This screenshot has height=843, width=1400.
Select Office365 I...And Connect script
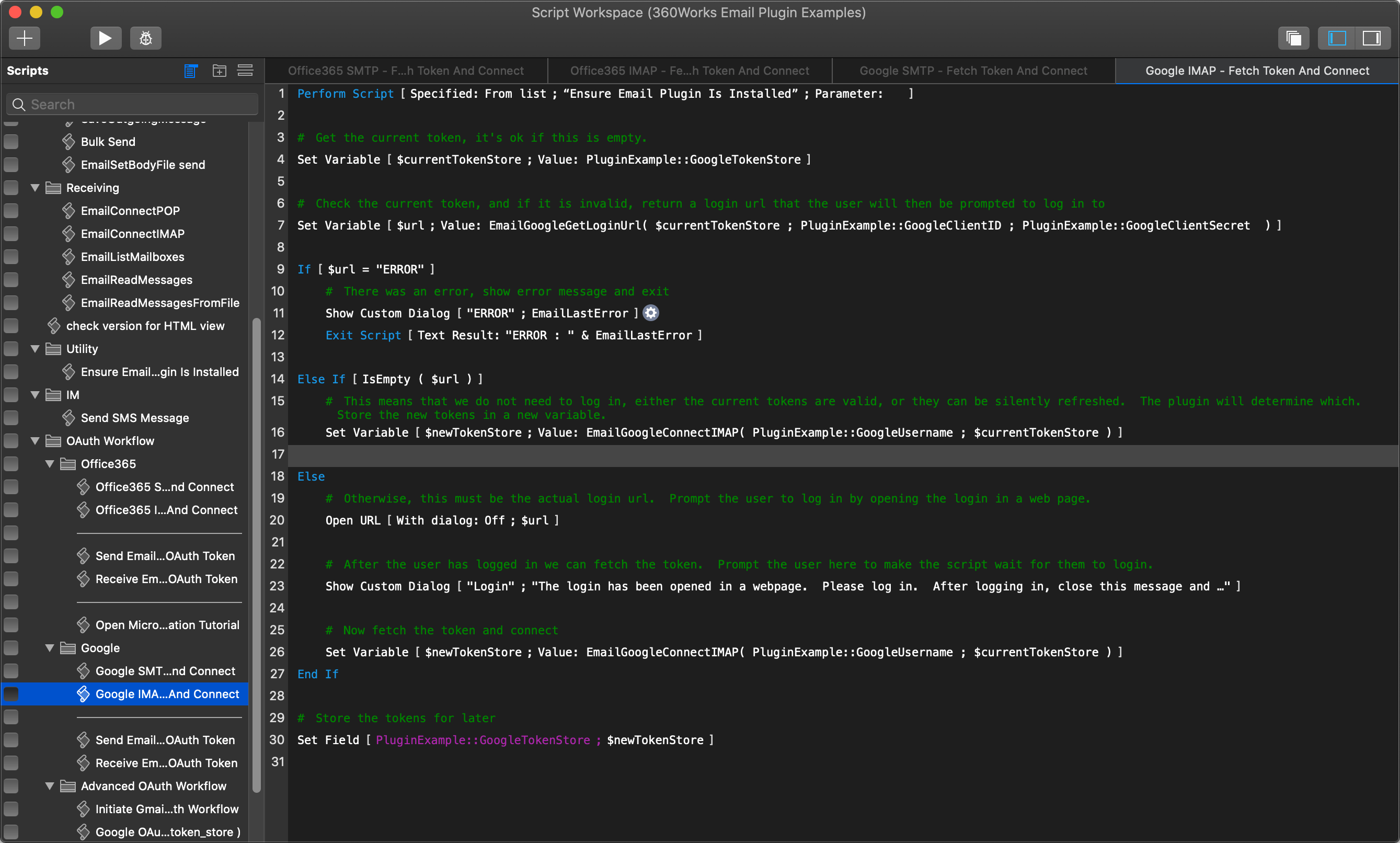click(166, 510)
